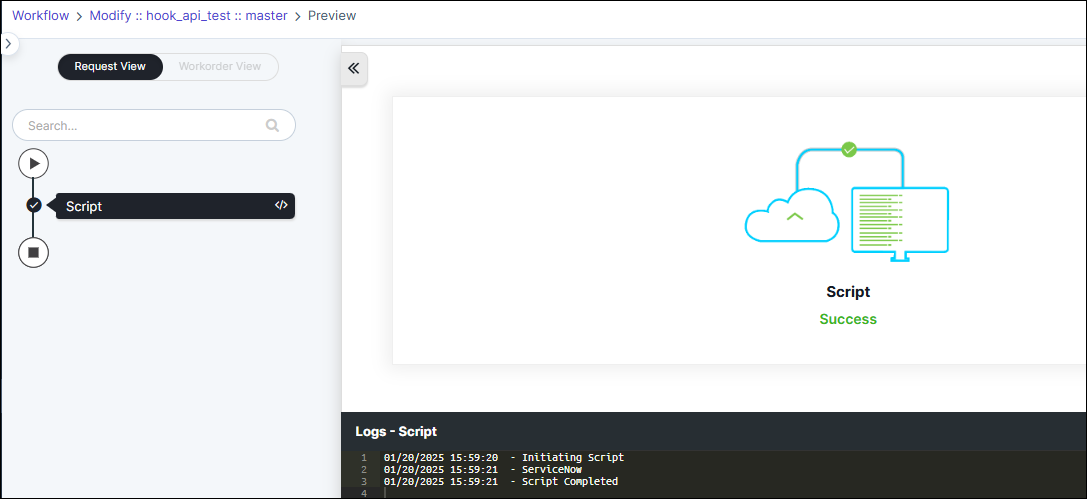Collapse the panel with double chevron
Viewport: 1087px width, 499px height.
[x=354, y=68]
